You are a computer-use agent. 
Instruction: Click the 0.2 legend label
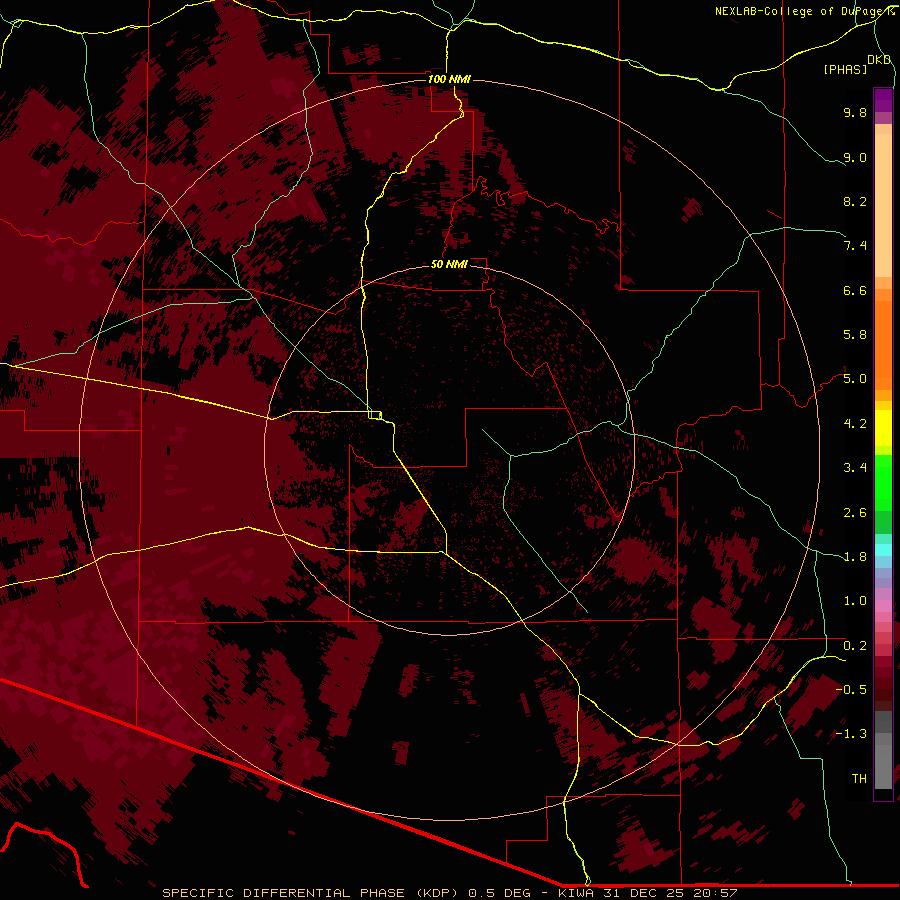click(x=855, y=646)
